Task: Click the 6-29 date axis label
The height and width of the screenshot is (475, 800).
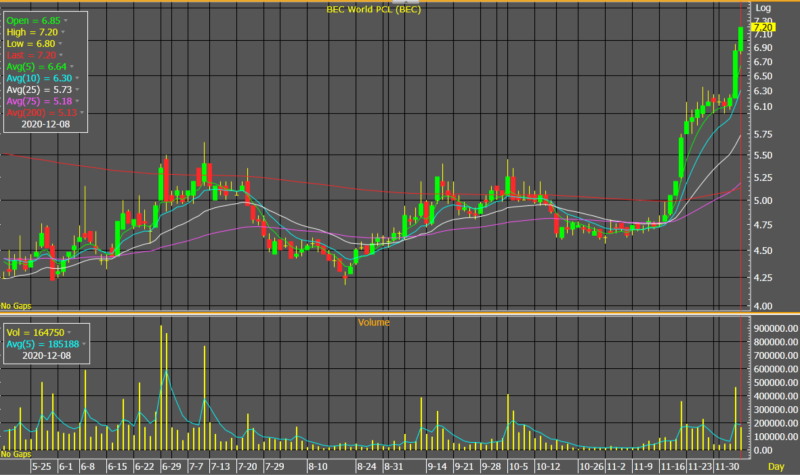Action: (x=171, y=466)
